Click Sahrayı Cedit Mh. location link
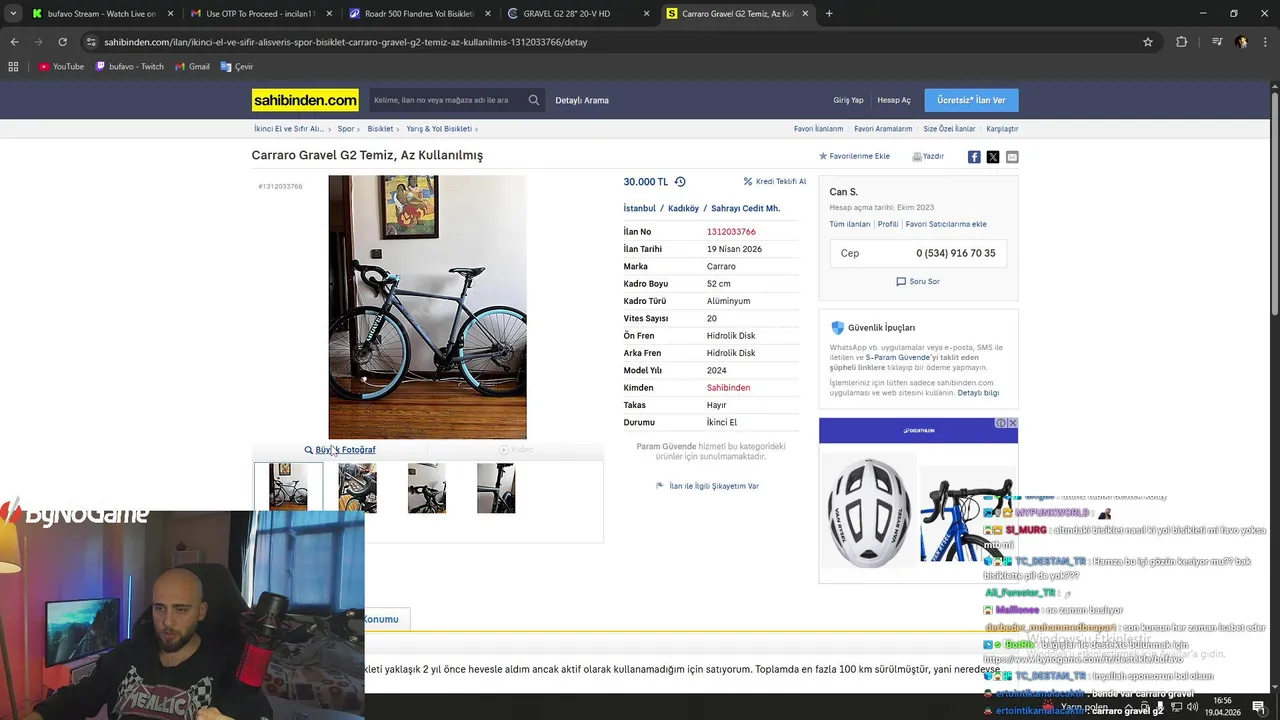Screen dimensions: 1280x720 (x=745, y=209)
